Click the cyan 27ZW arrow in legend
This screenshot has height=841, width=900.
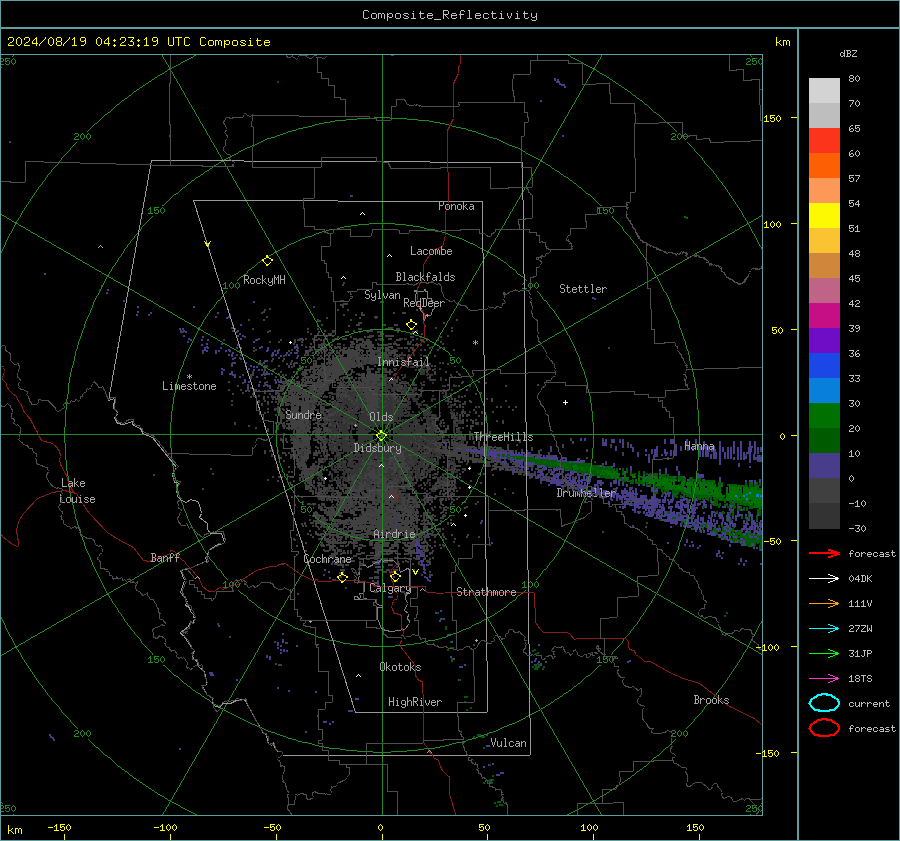(x=824, y=629)
